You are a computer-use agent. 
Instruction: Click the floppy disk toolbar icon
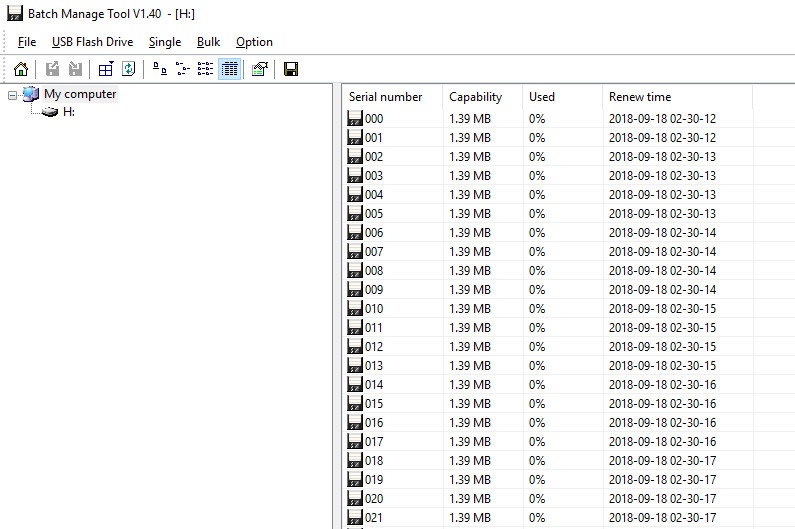coord(291,69)
